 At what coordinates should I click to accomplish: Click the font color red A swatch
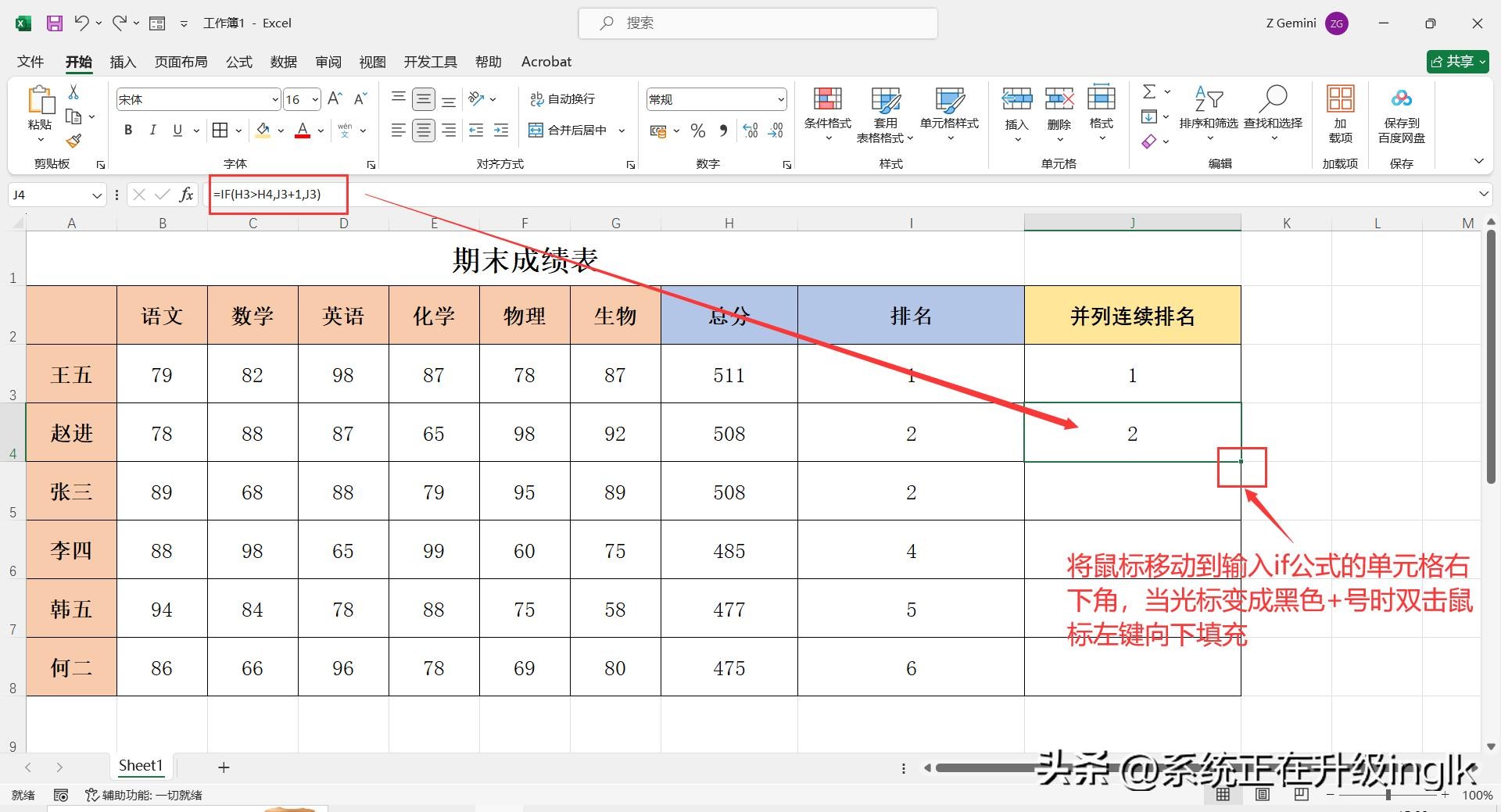click(x=303, y=131)
